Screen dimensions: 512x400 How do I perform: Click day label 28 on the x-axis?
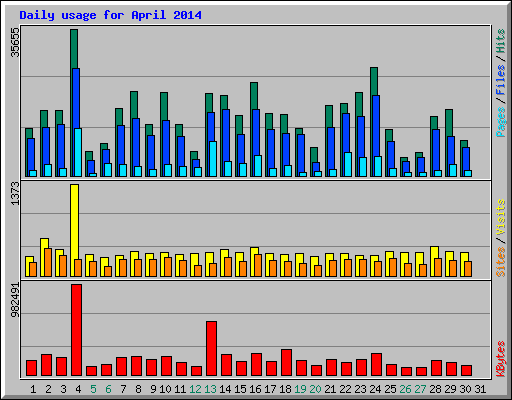(435, 389)
